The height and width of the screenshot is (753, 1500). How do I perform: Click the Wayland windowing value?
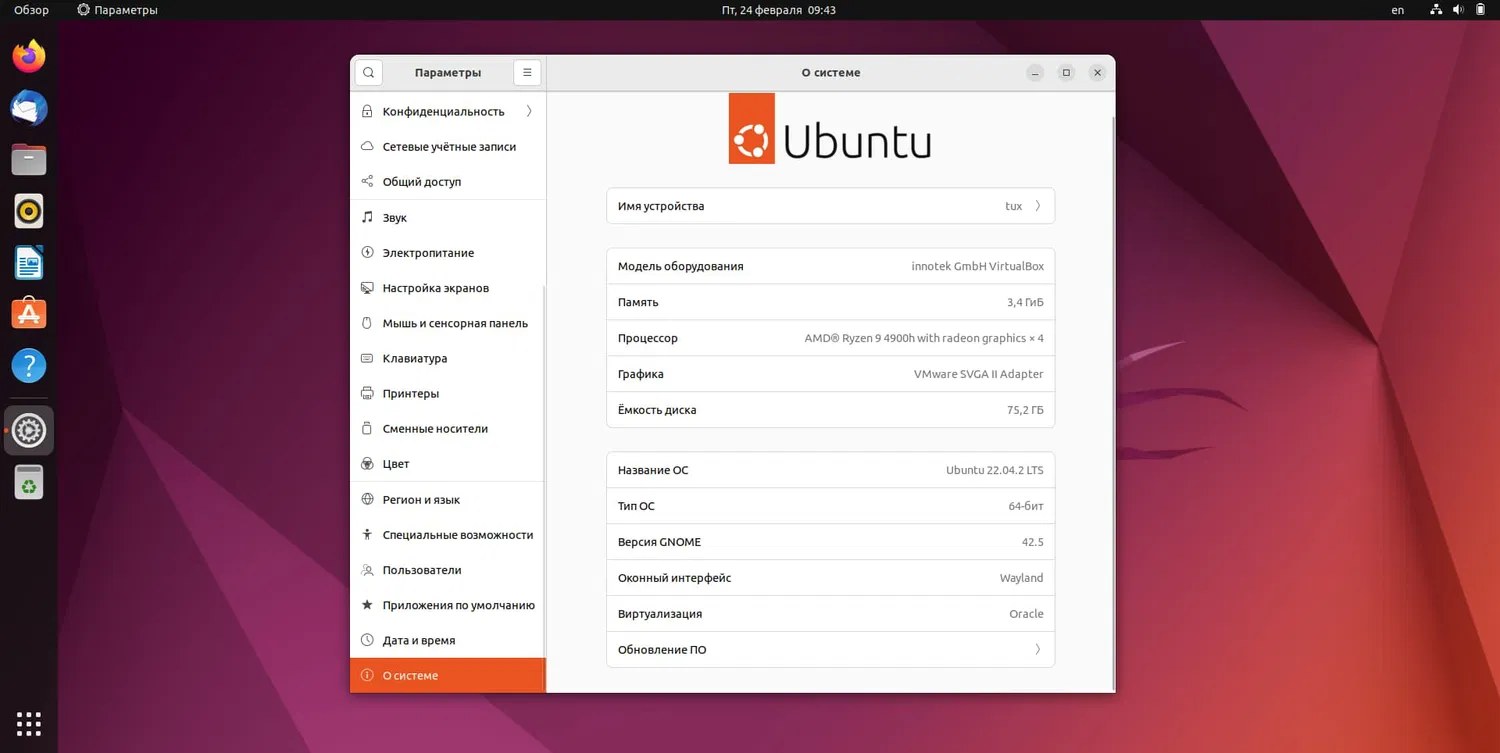[x=1022, y=578]
